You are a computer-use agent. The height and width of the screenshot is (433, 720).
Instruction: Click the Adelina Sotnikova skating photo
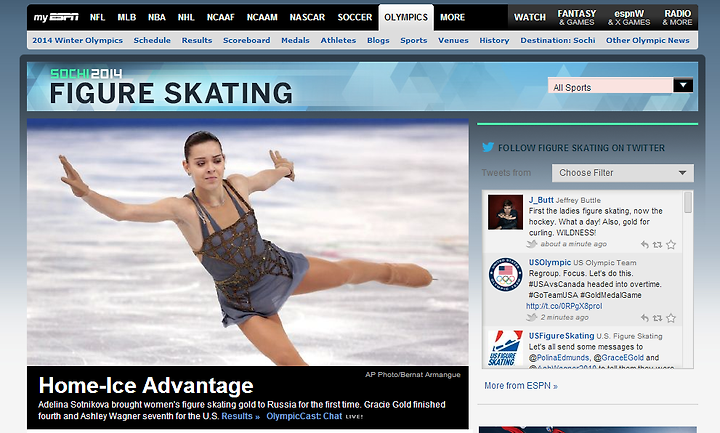point(248,242)
